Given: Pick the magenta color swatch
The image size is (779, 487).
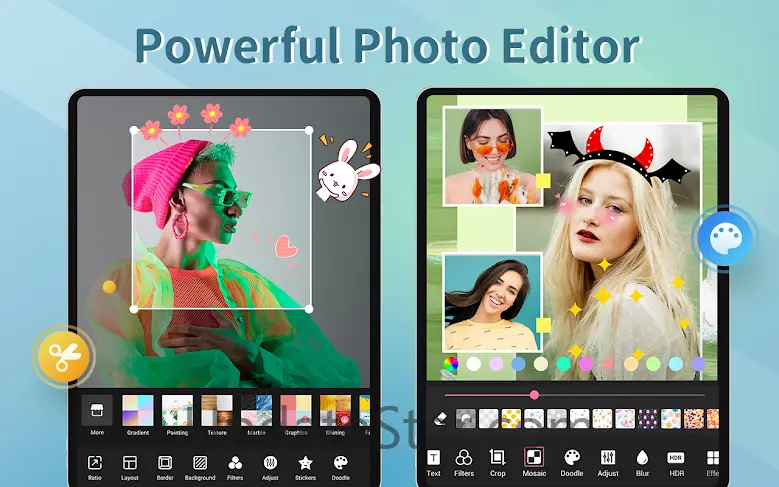Looking at the screenshot, I should point(586,364).
